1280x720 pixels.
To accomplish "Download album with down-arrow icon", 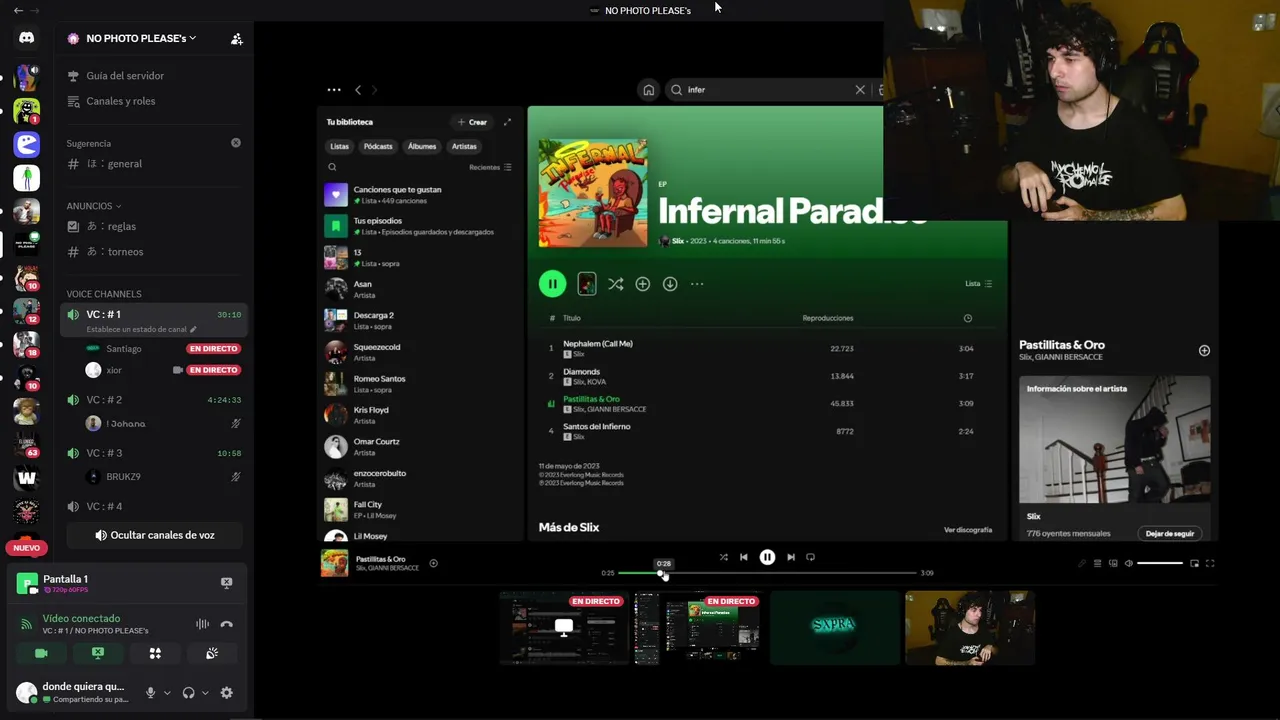I will [670, 284].
